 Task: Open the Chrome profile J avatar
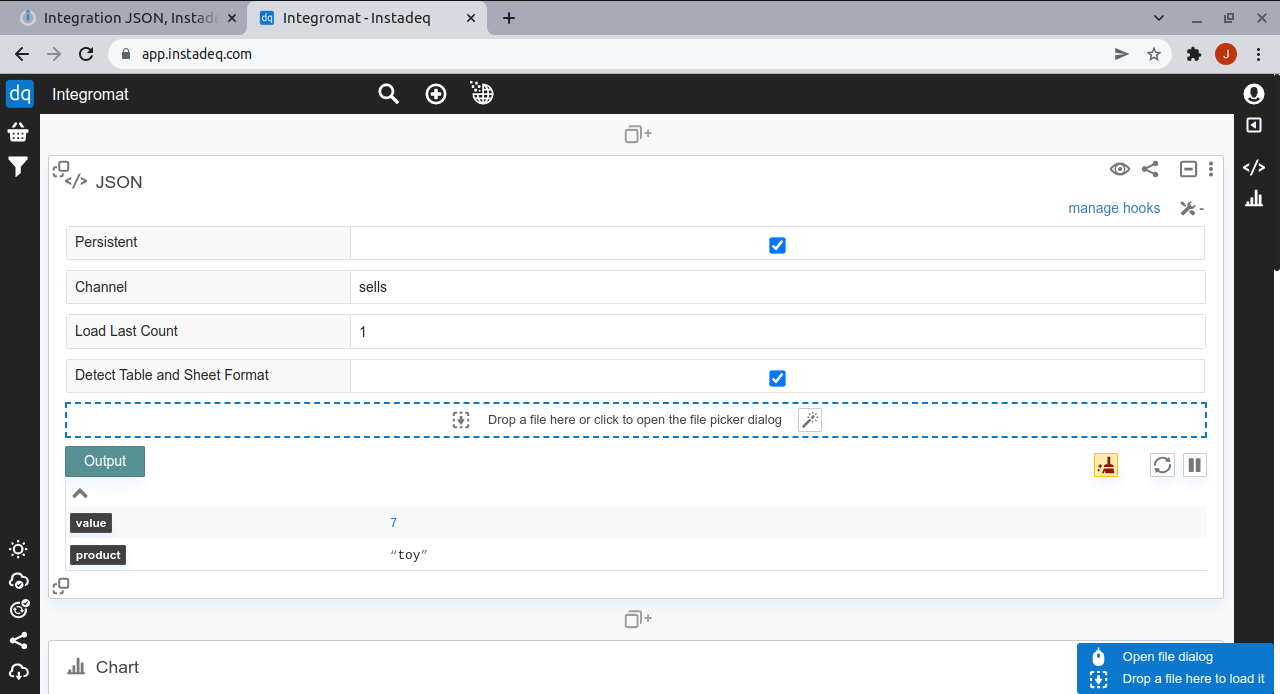pos(1226,54)
